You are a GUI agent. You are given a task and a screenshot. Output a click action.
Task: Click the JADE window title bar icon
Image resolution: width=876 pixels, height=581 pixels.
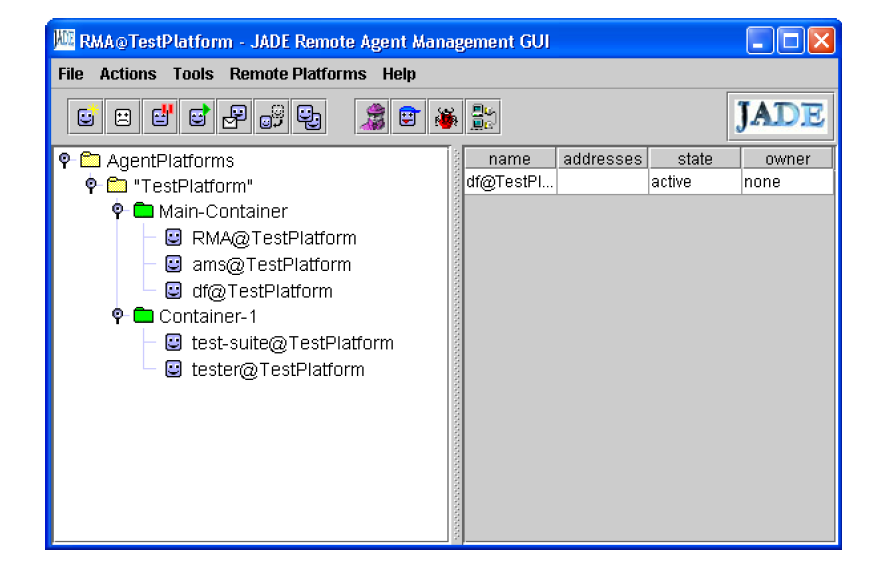tap(64, 40)
